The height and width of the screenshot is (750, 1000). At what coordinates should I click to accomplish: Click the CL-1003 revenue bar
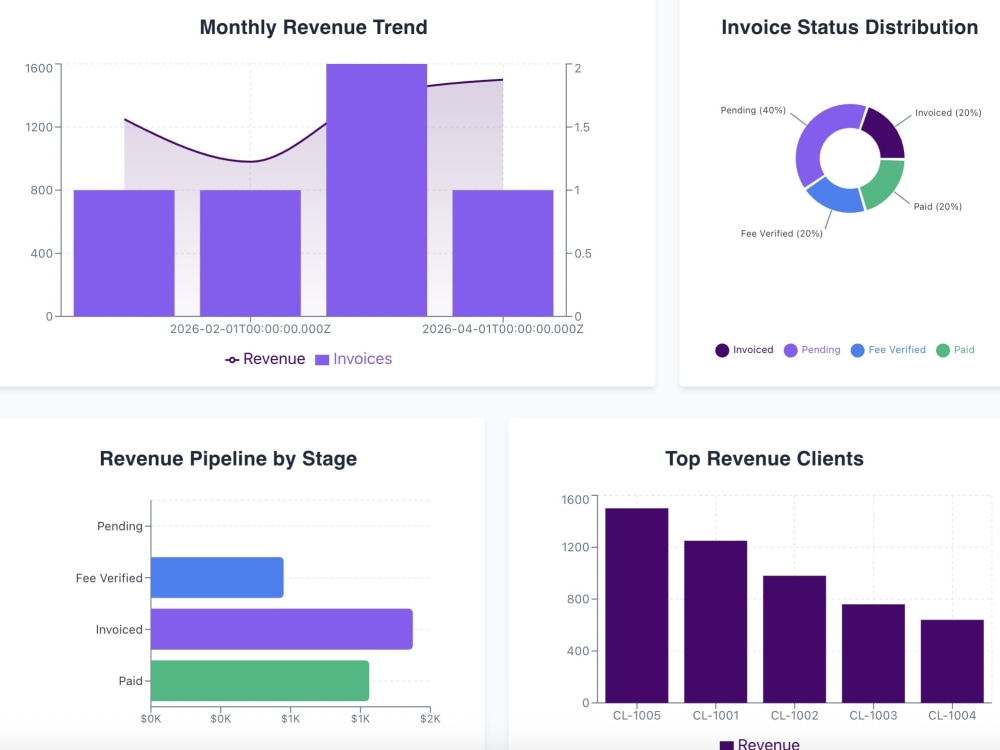click(873, 654)
